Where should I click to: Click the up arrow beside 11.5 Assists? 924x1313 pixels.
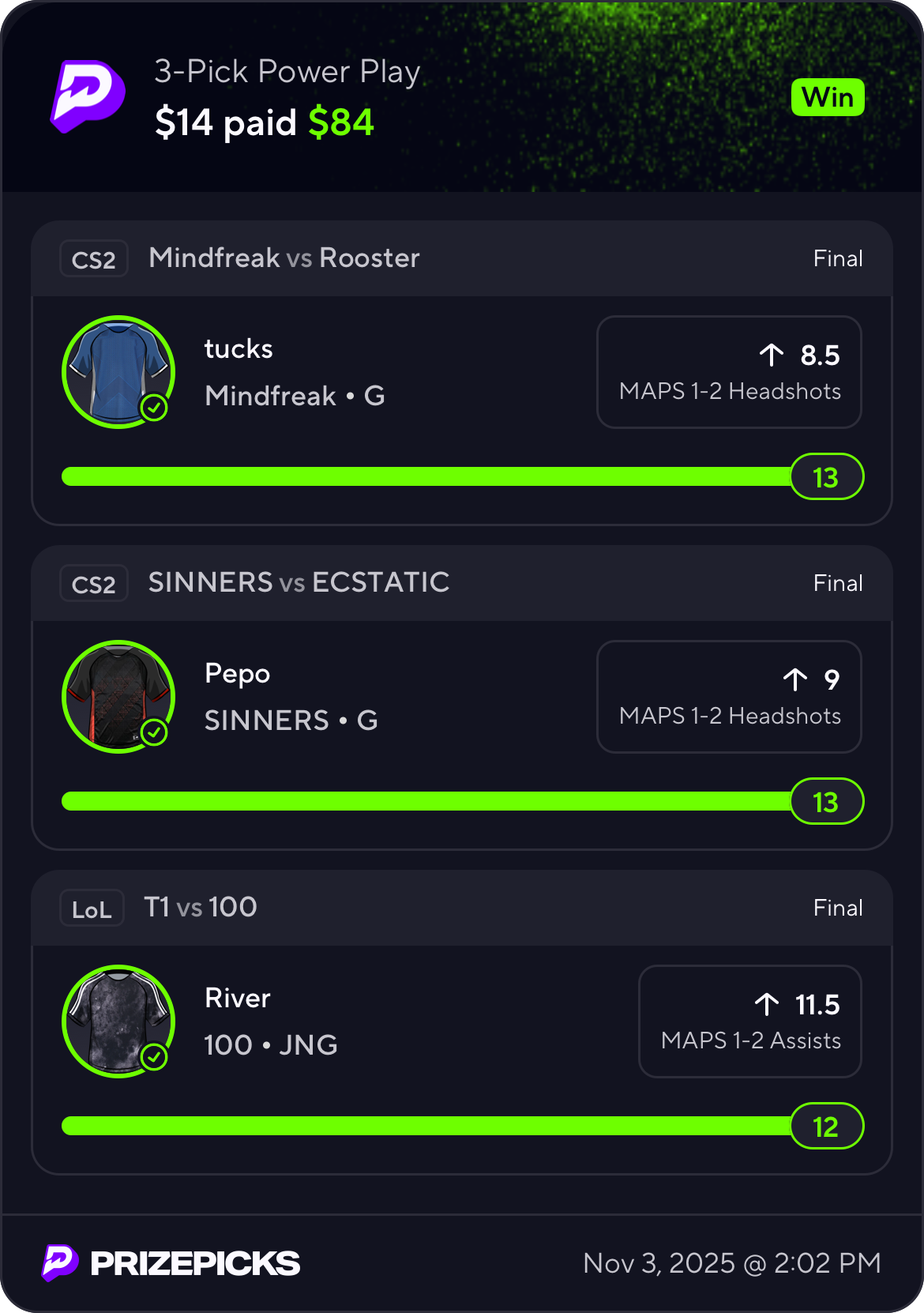(x=767, y=1005)
